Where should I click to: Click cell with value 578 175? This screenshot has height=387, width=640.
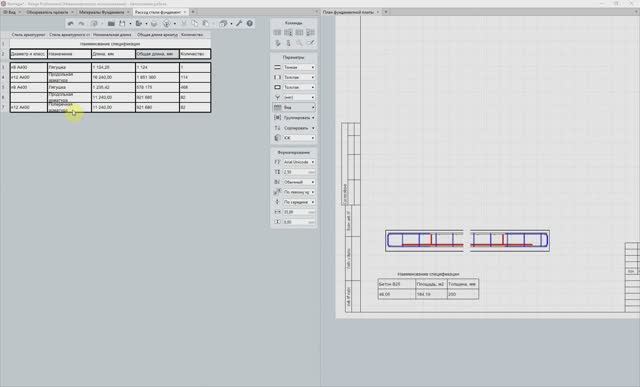point(157,87)
